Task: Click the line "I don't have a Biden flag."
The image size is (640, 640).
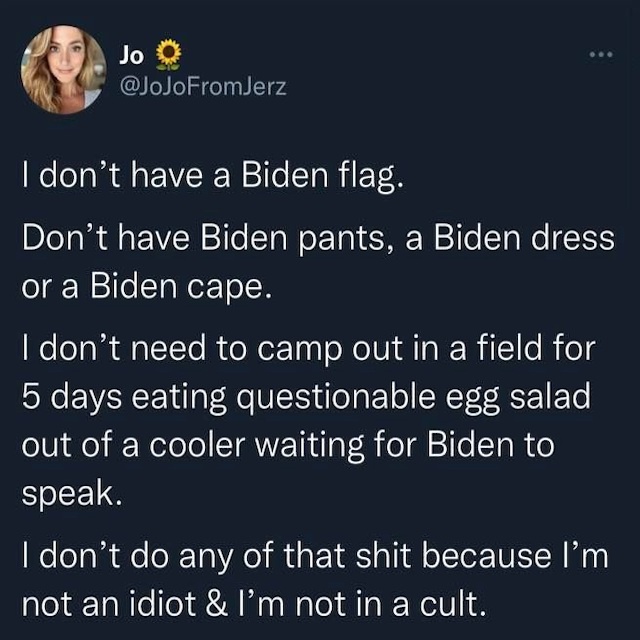Action: pyautogui.click(x=212, y=180)
